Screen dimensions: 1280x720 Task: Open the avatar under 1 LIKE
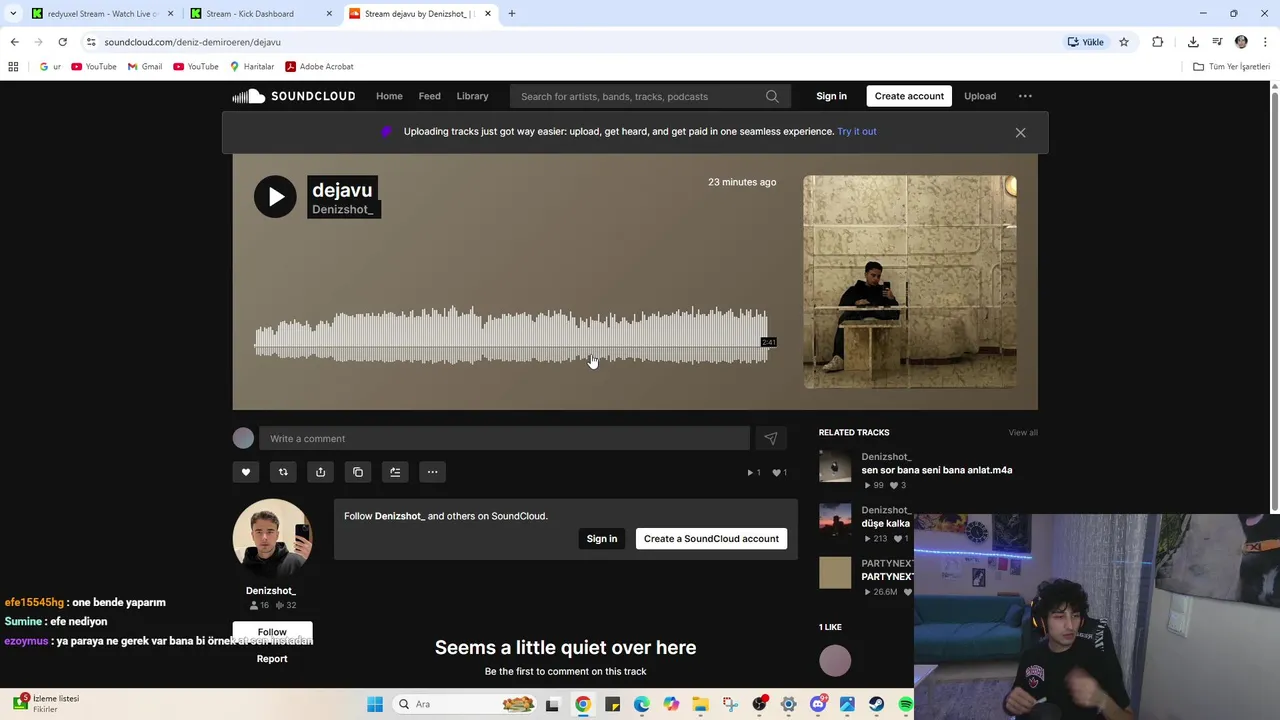pos(835,660)
